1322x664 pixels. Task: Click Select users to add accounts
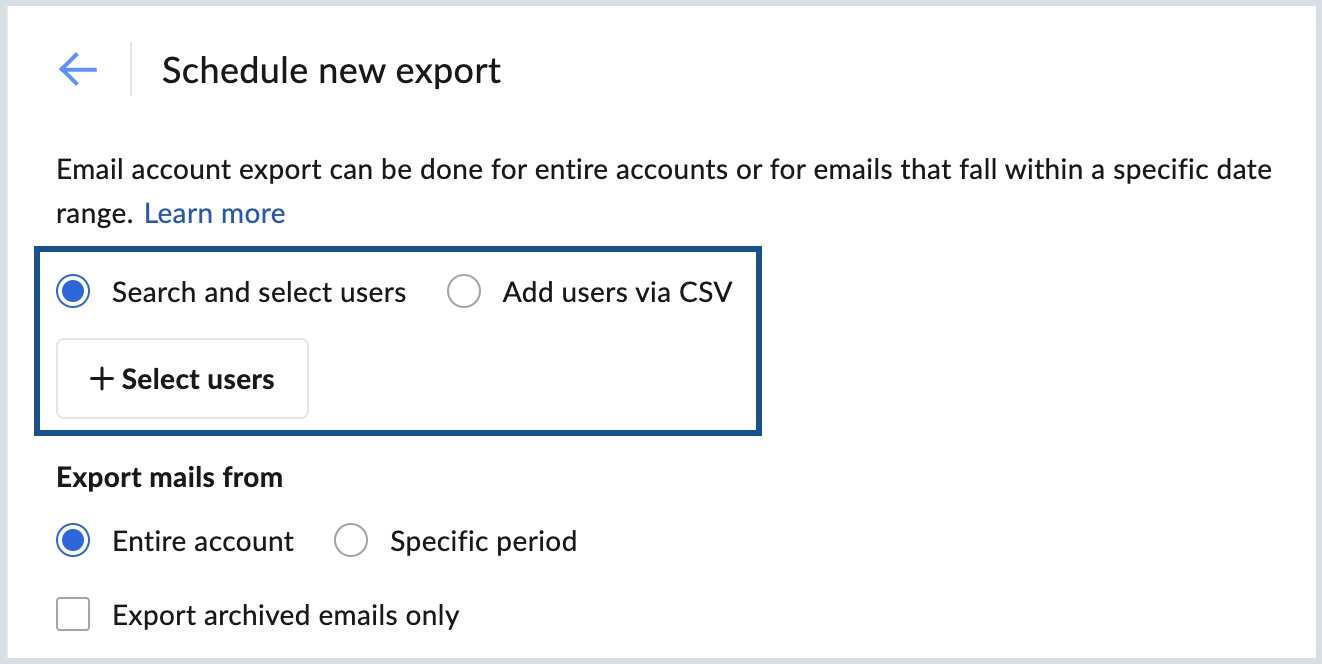tap(182, 378)
